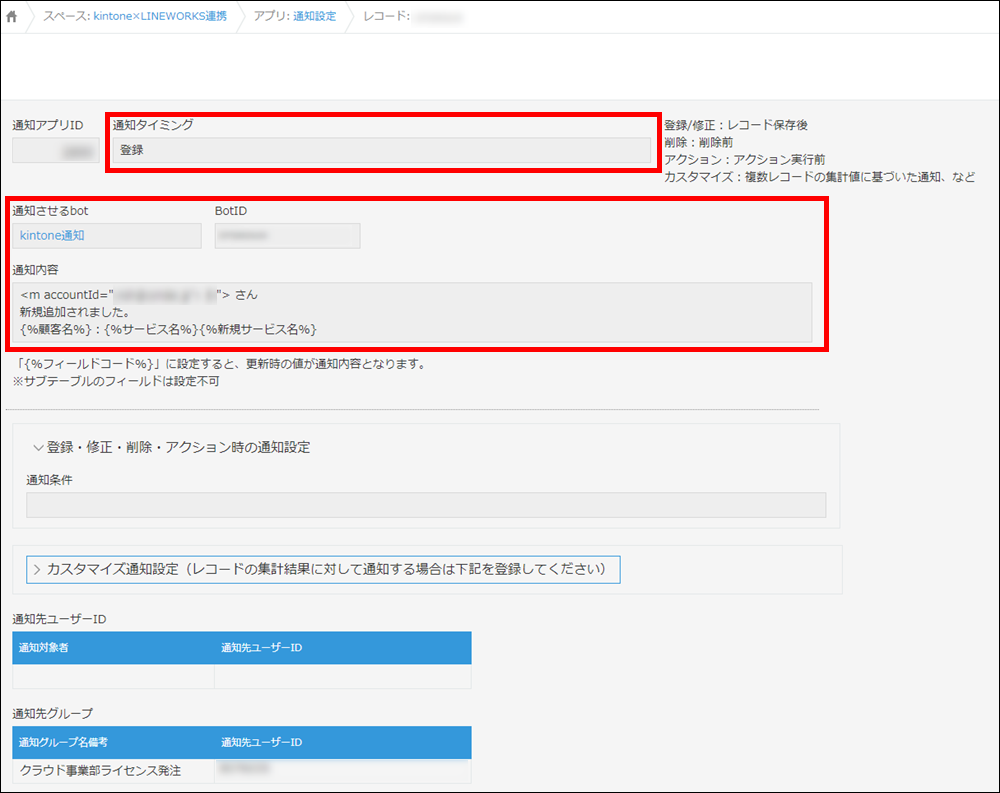The image size is (1000, 793).
Task: Select the {%フィールドコード%} hint text
Action: pyautogui.click(x=221, y=364)
